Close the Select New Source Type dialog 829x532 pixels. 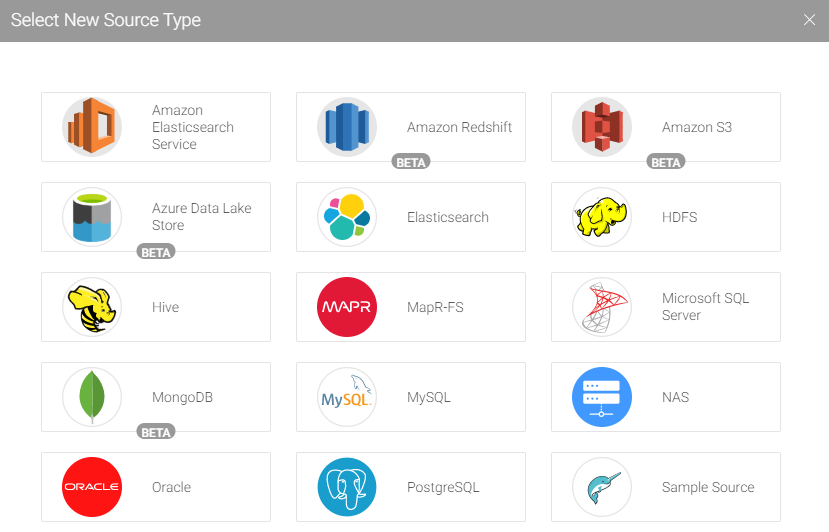pos(810,20)
